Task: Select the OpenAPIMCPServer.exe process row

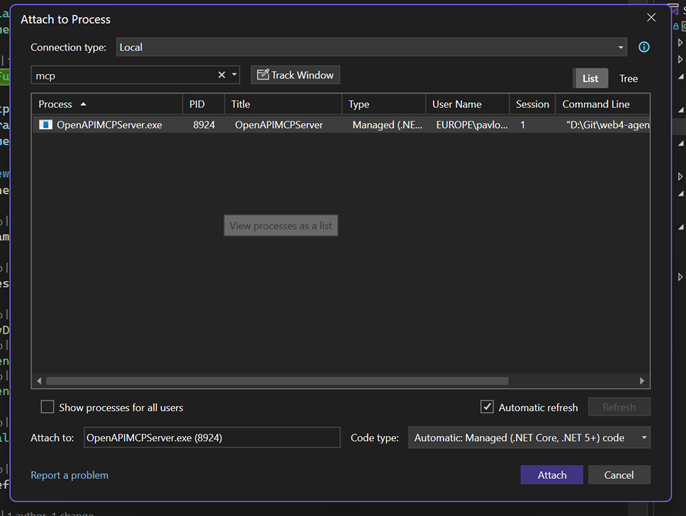Action: [x=341, y=125]
